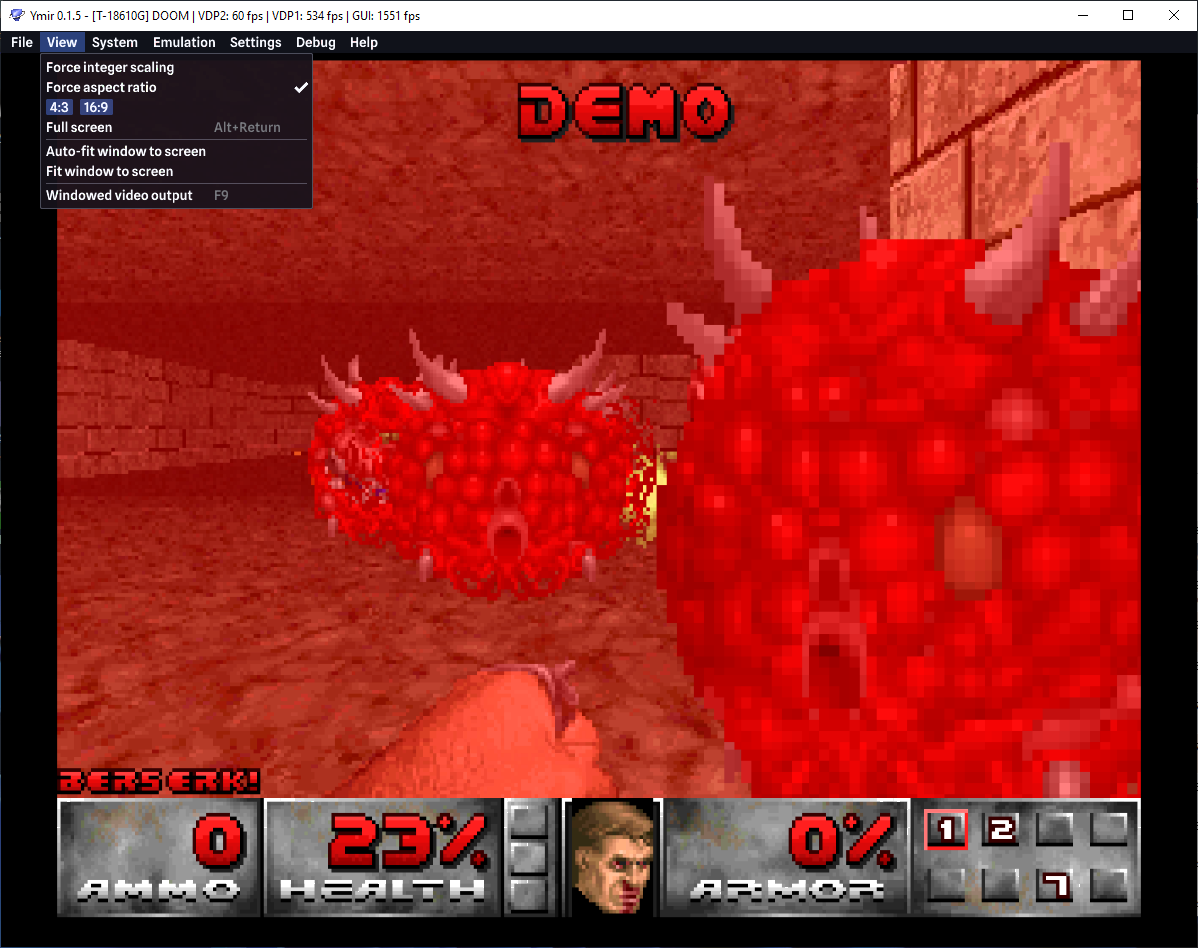Open the File menu

point(21,42)
